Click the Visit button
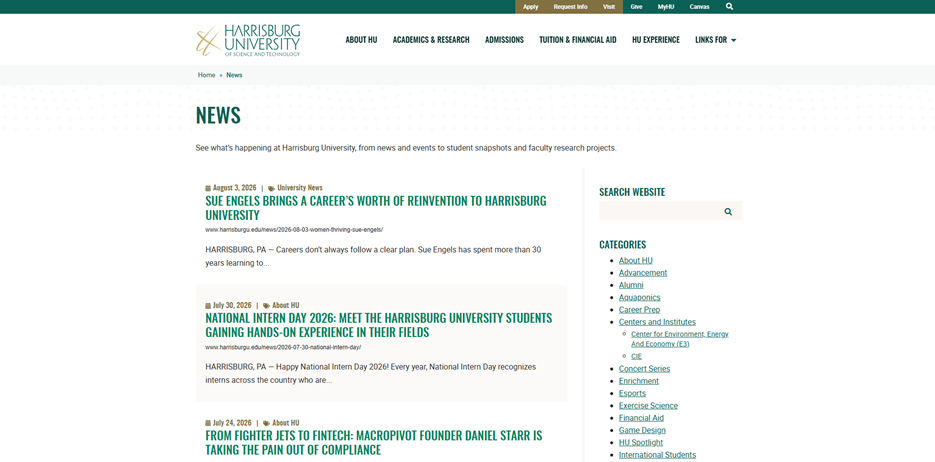This screenshot has width=935, height=462. (609, 7)
